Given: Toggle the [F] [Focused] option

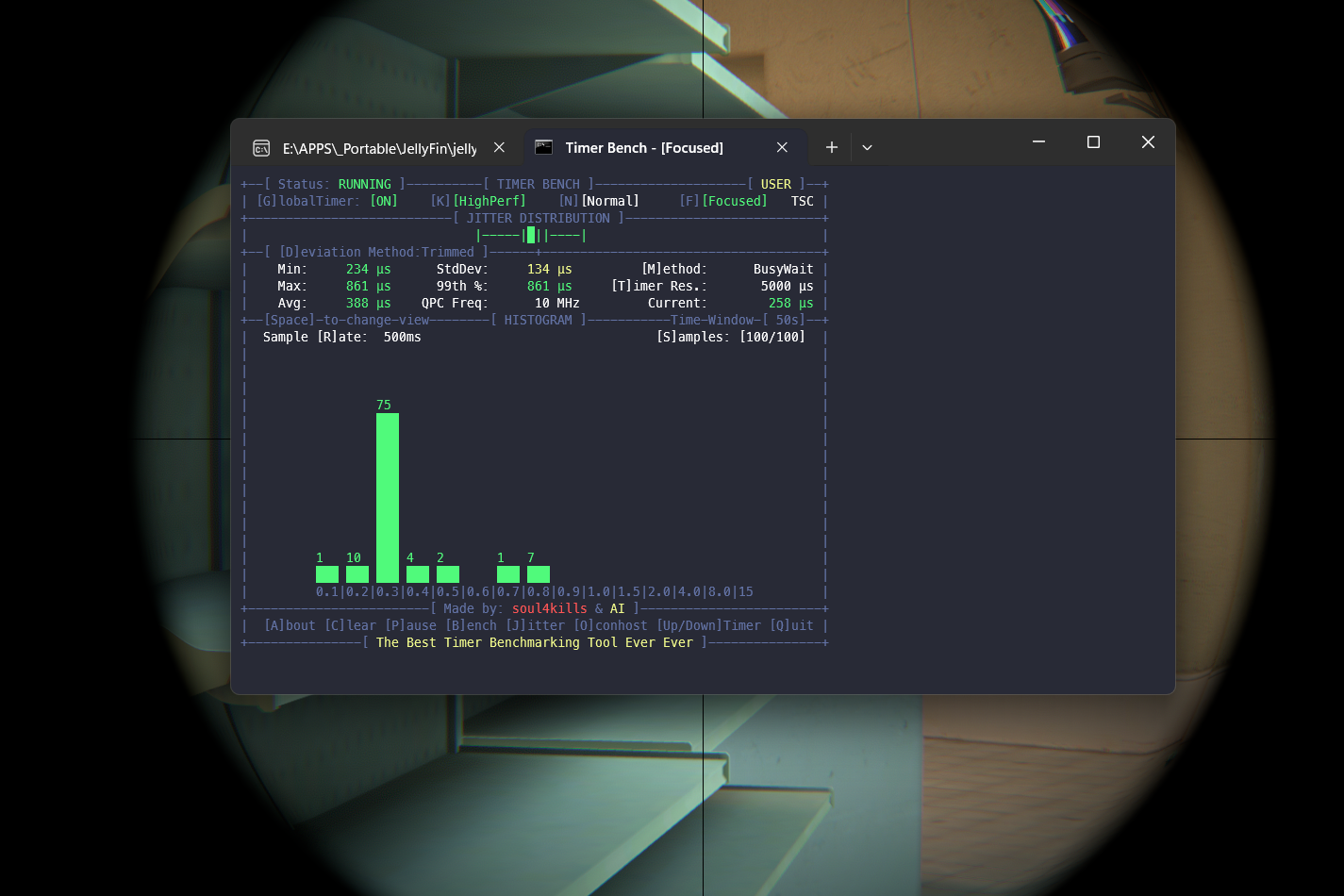Looking at the screenshot, I should [723, 201].
